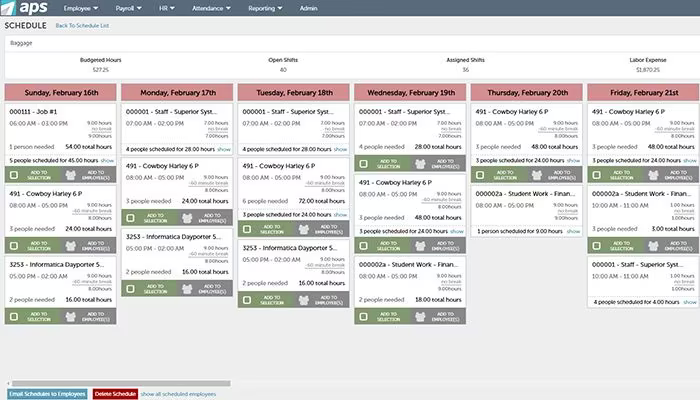This screenshot has width=700, height=400.
Task: Click the Open Shifts count
Action: click(x=283, y=70)
